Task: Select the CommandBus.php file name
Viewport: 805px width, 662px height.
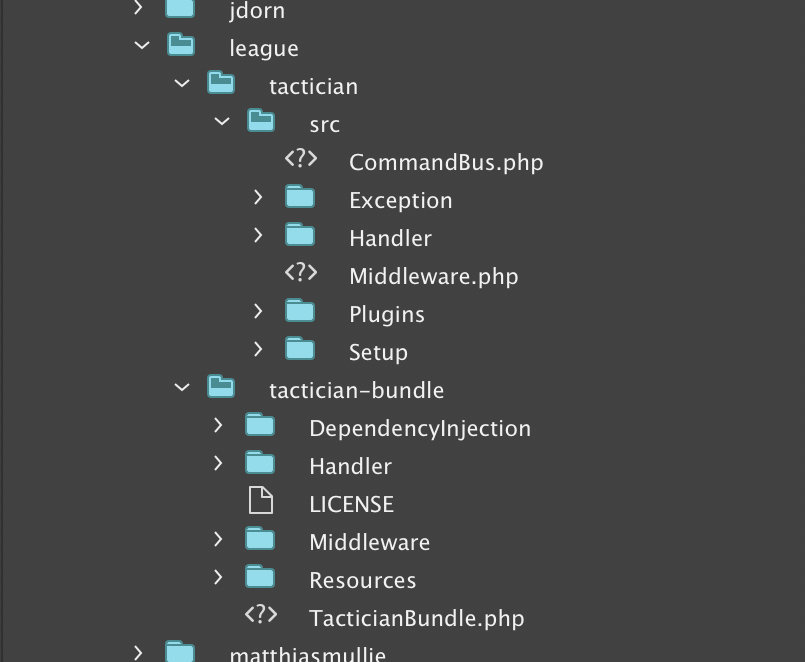Action: pos(446,162)
